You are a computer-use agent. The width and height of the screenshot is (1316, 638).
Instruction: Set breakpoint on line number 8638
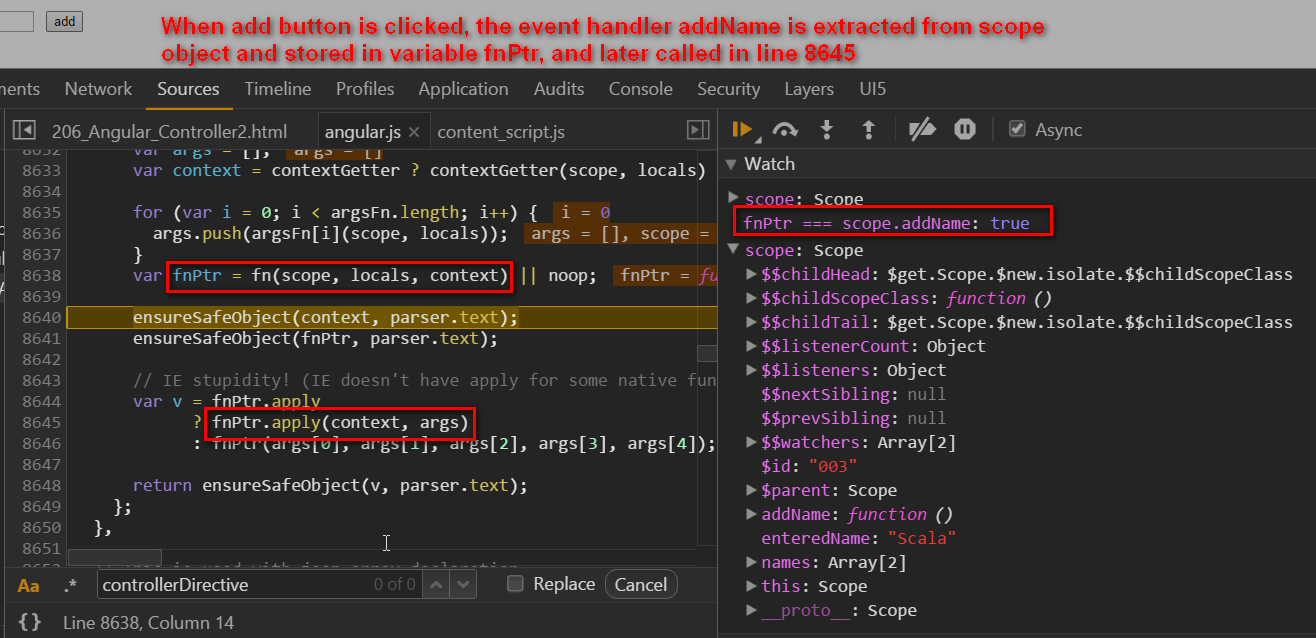tap(42, 275)
